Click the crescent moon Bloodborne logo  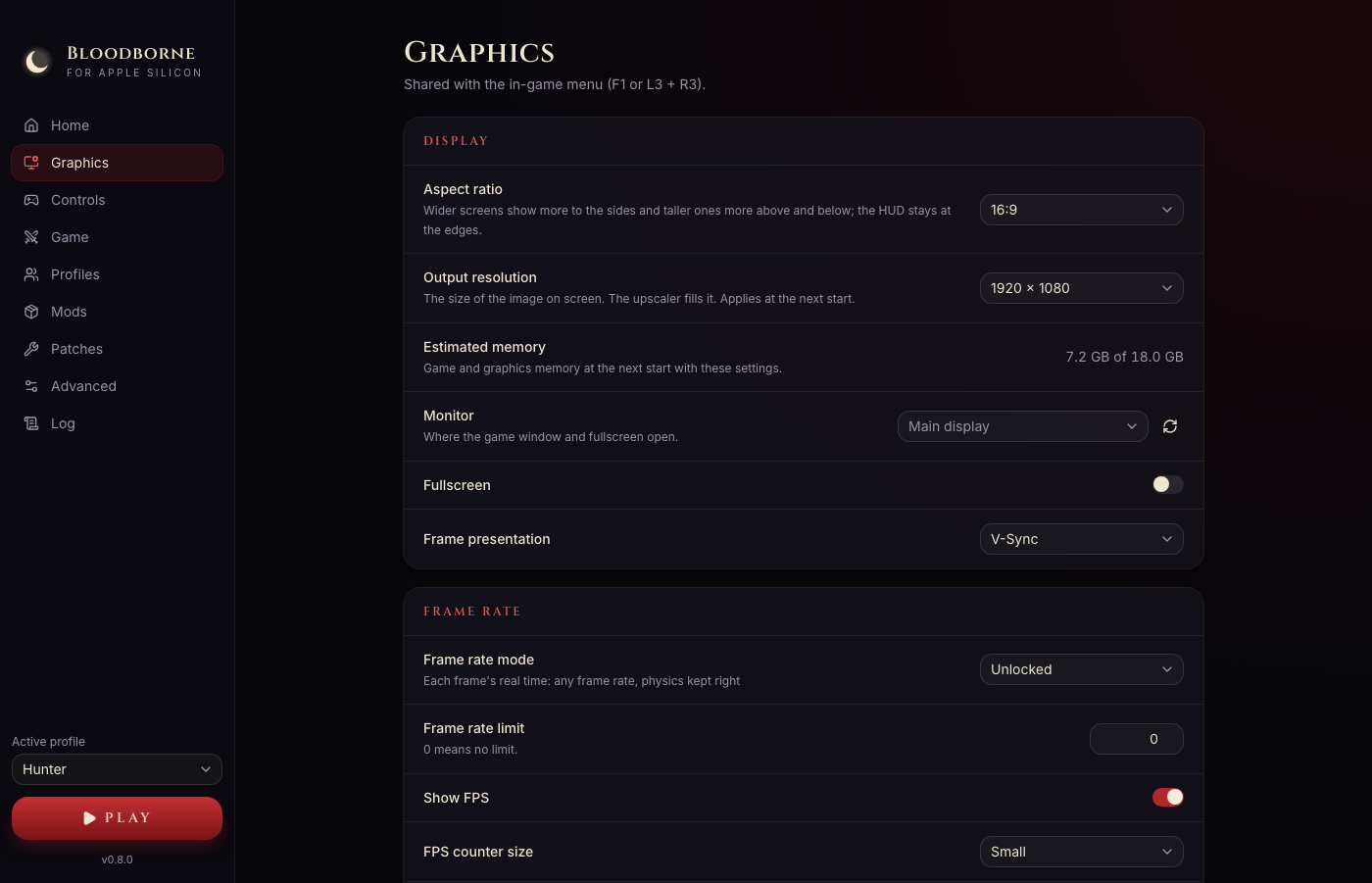pos(37,62)
